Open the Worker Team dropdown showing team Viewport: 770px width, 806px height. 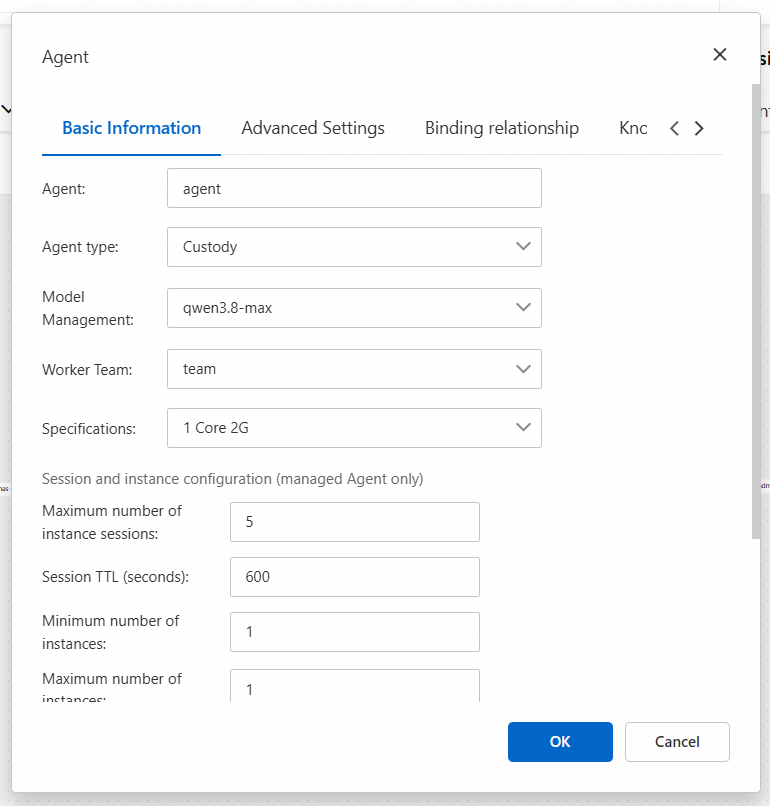click(354, 369)
